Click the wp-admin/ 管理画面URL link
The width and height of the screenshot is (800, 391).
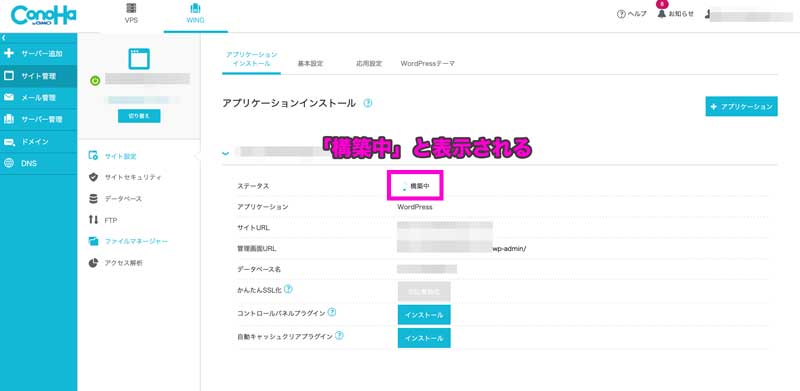coord(508,249)
